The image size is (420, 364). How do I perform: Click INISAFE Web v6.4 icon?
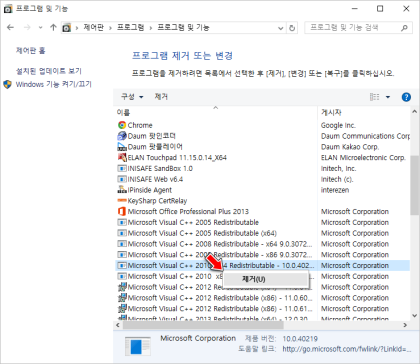(x=122, y=179)
